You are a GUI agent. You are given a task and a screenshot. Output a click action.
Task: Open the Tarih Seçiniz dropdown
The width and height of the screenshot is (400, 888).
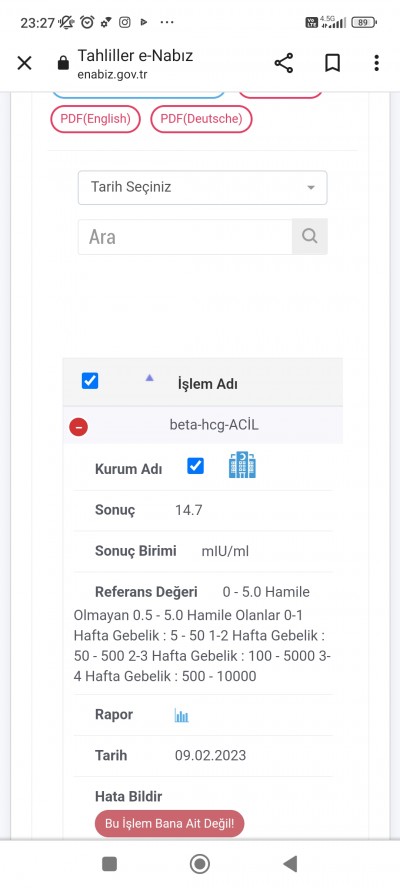click(202, 187)
